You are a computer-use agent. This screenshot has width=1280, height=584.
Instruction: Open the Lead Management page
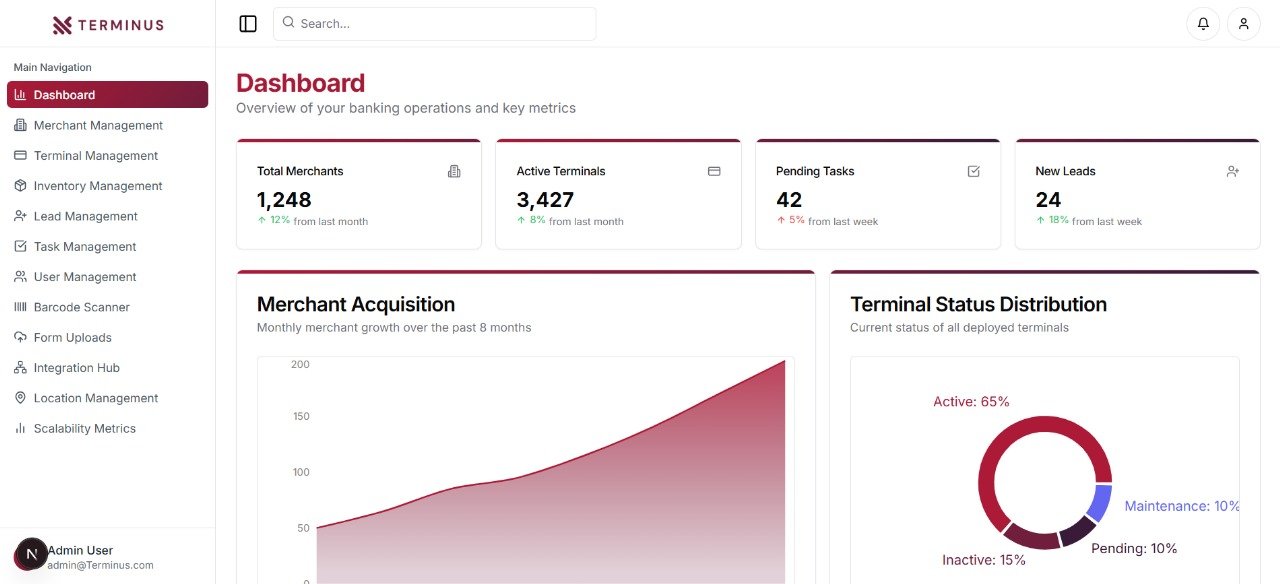[x=85, y=216]
